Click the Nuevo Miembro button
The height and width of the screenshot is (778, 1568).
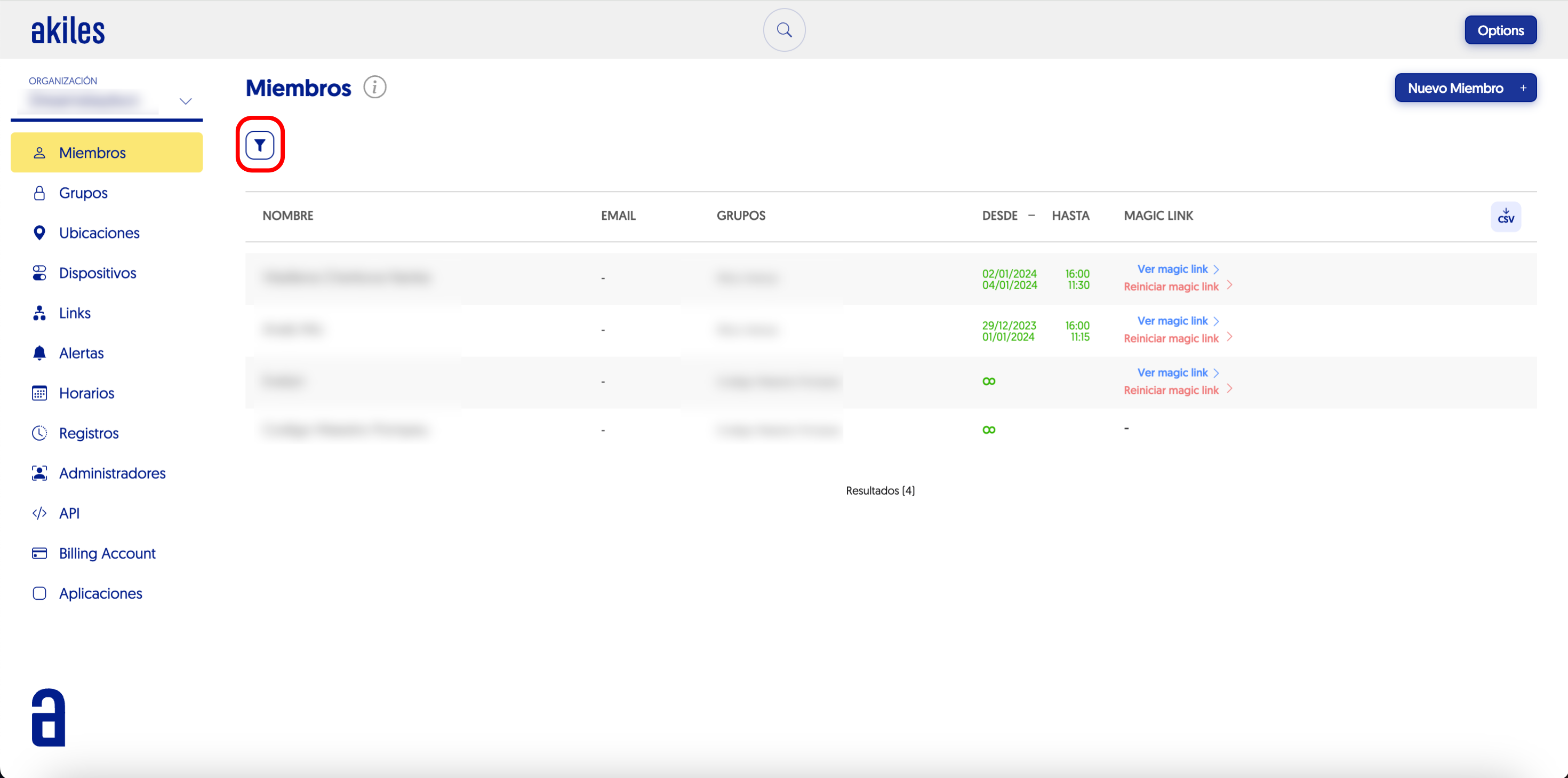1465,88
